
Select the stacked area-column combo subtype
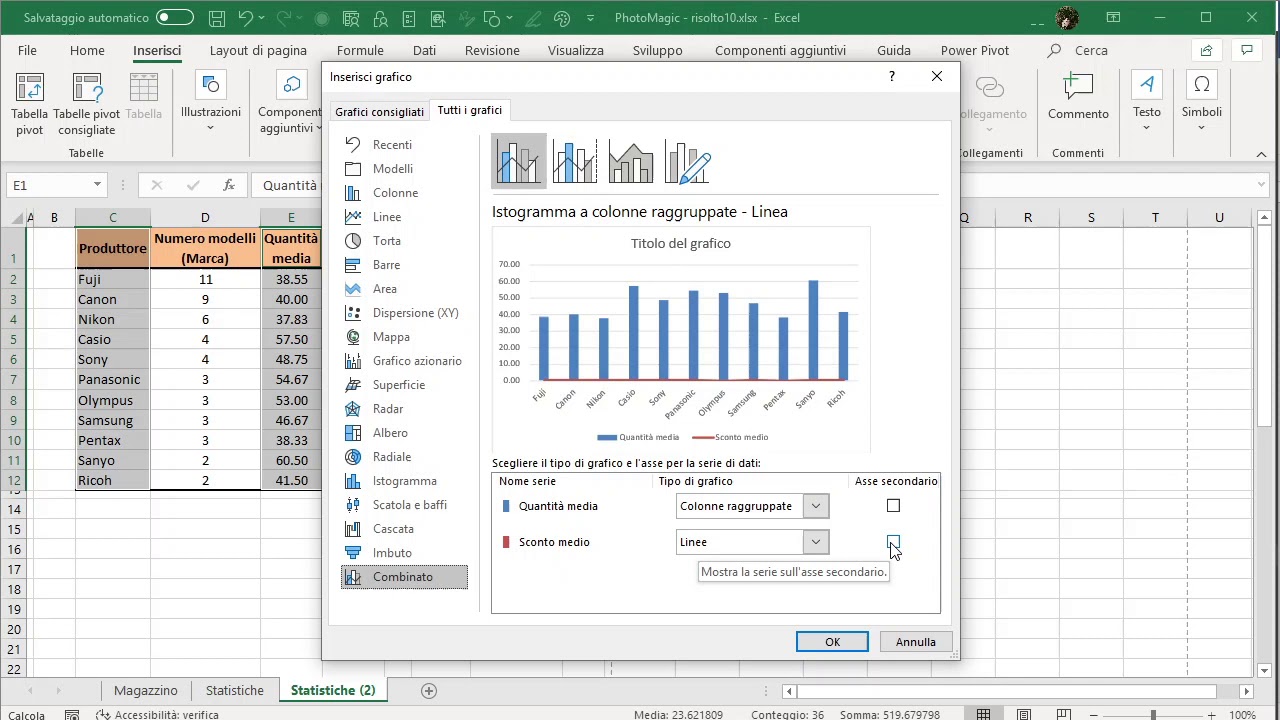631,161
